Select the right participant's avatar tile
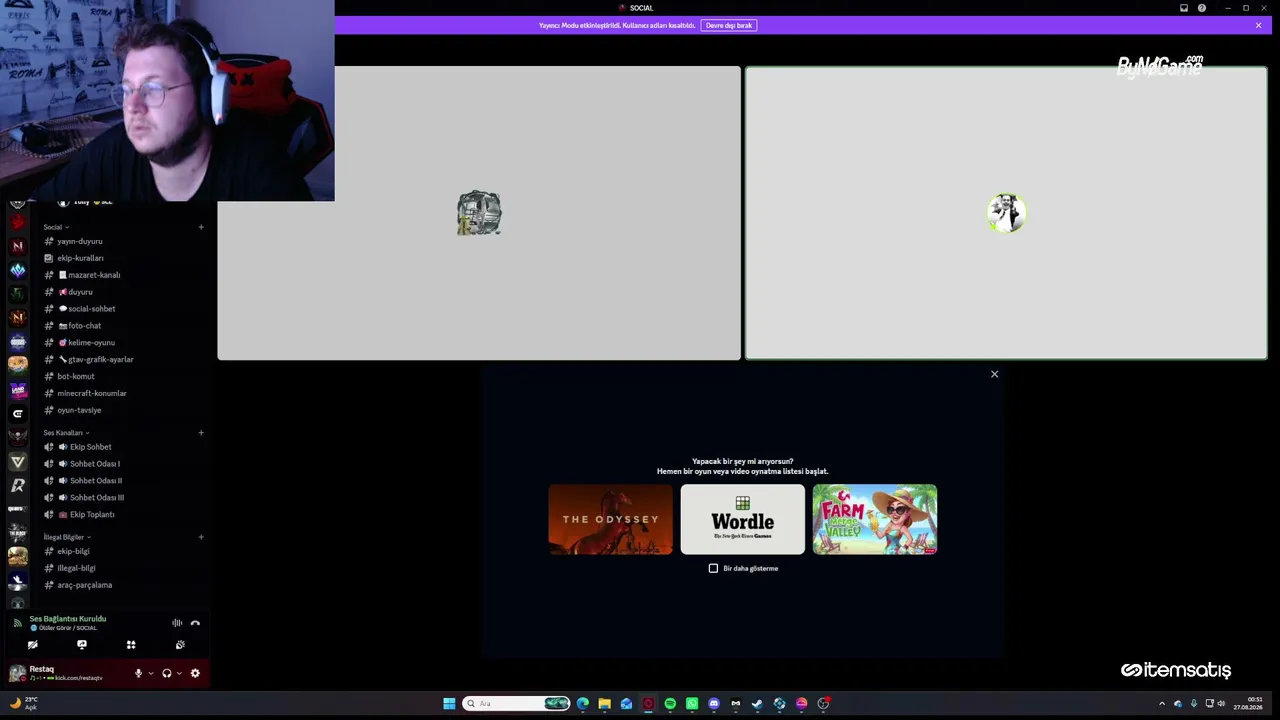The height and width of the screenshot is (720, 1280). (1006, 213)
